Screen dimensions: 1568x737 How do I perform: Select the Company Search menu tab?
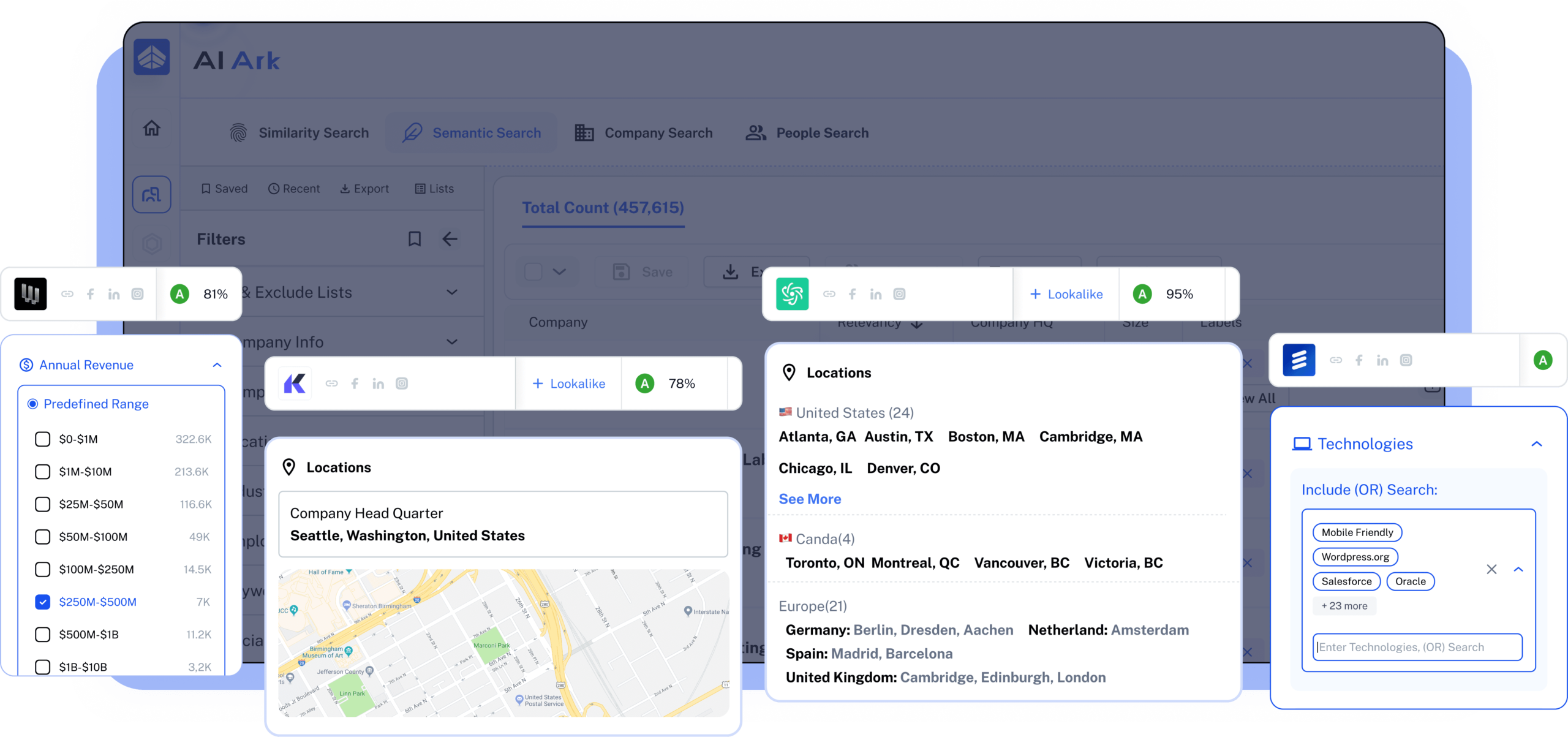644,131
